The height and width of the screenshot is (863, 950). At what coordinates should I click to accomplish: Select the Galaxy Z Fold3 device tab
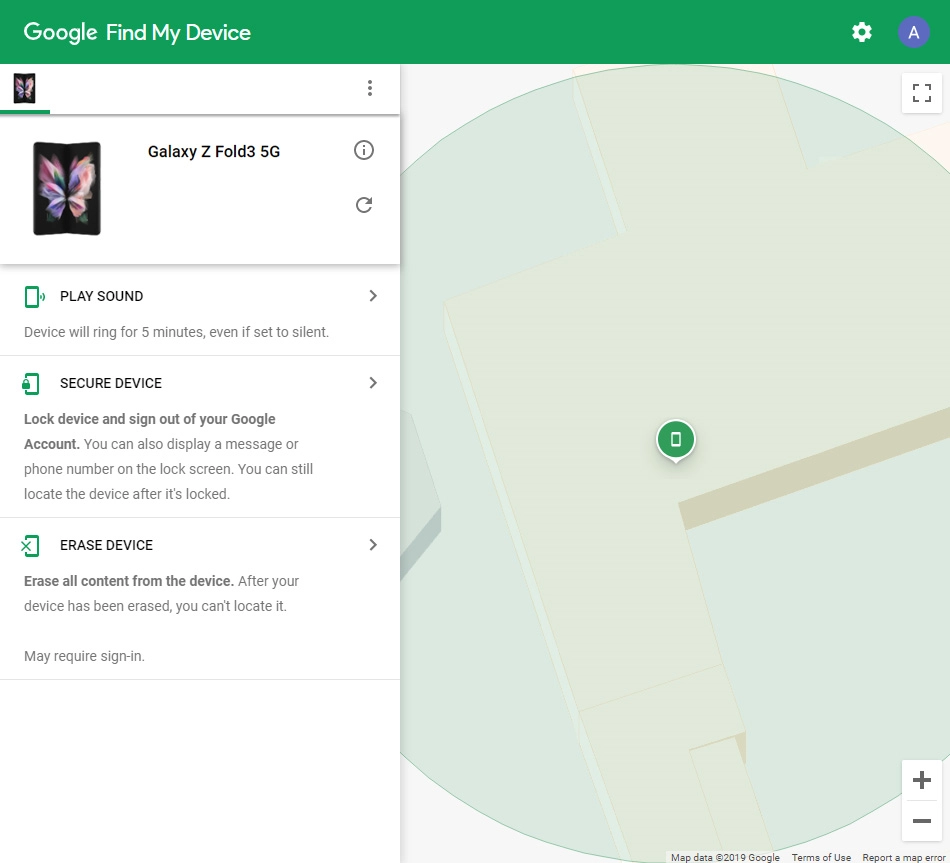(25, 88)
